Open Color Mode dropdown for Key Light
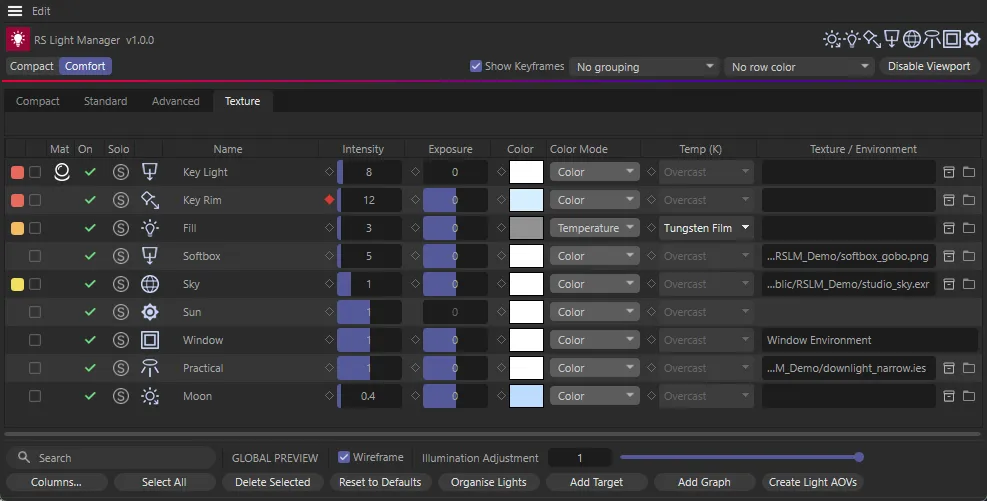The height and width of the screenshot is (501, 987). (594, 172)
